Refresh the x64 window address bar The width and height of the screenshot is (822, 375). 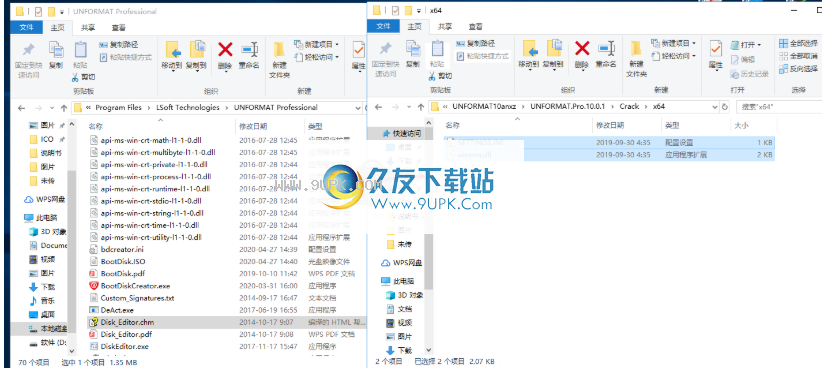726,106
